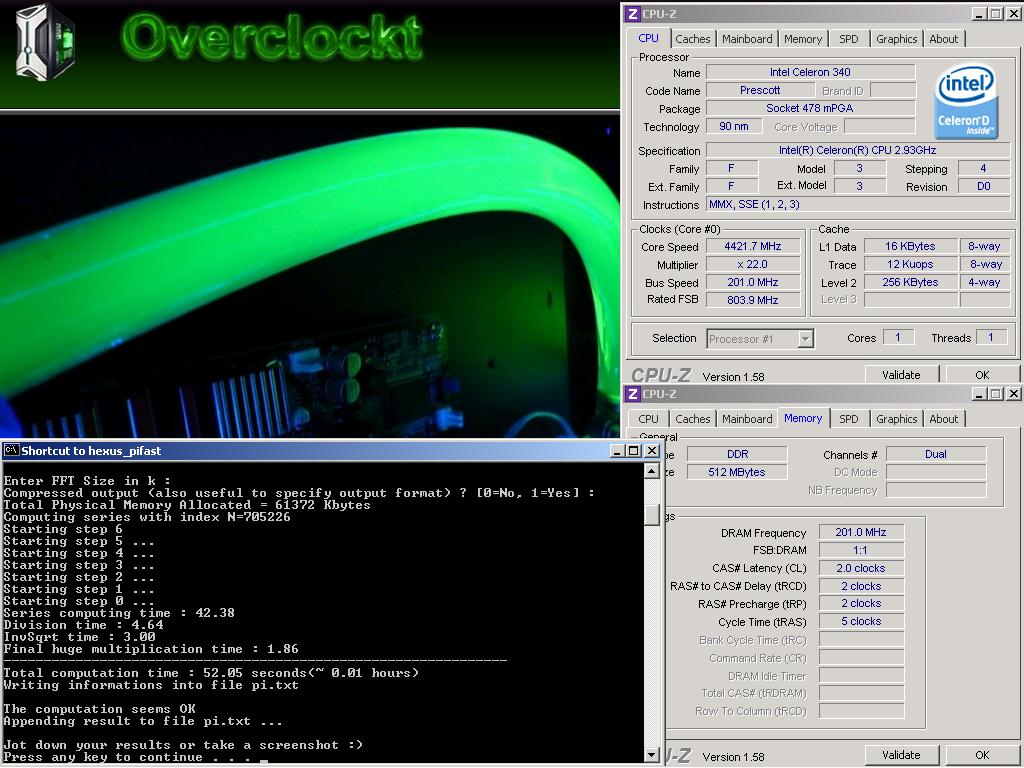Select CPU tab in top CPU-Z window
This screenshot has width=1024, height=768.
coord(648,38)
